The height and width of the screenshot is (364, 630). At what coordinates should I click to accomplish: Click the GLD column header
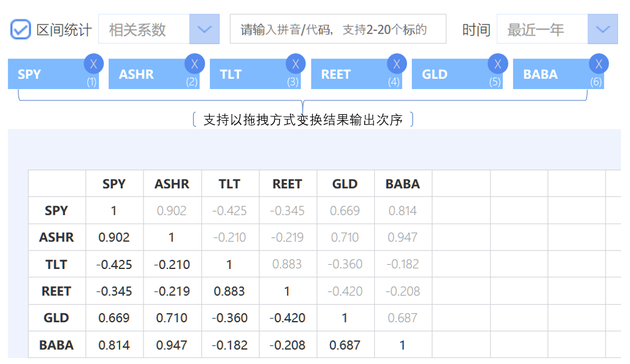pos(345,184)
